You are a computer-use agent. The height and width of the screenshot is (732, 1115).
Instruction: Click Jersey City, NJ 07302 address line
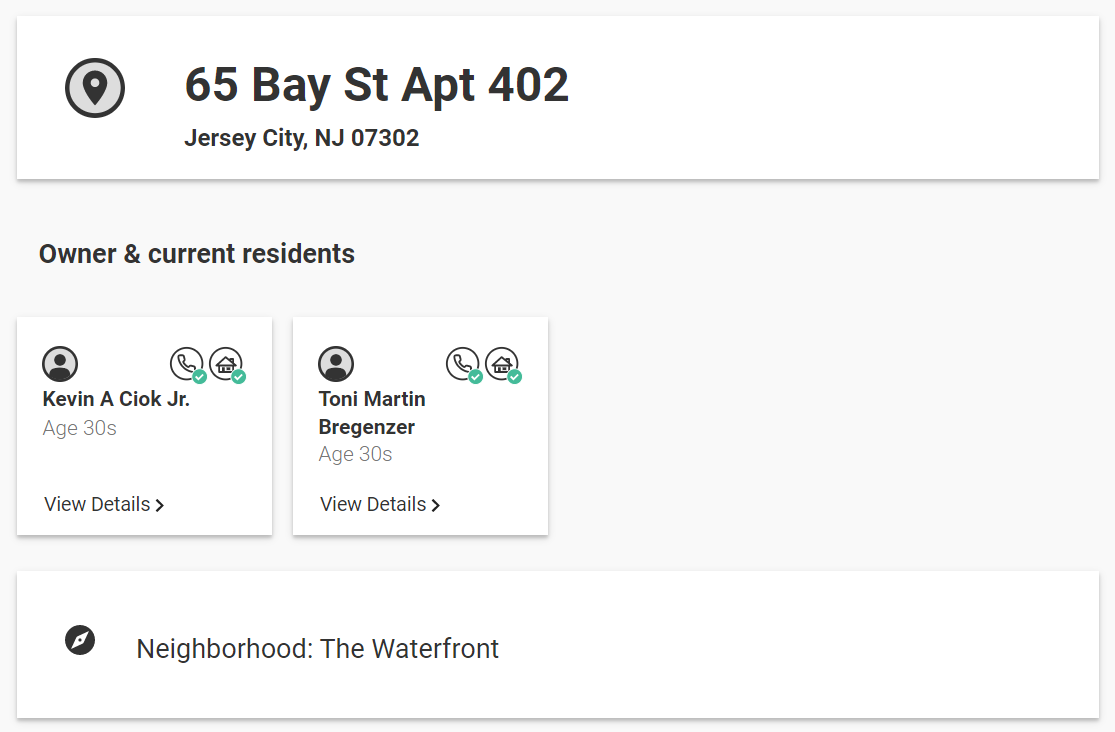pos(302,138)
